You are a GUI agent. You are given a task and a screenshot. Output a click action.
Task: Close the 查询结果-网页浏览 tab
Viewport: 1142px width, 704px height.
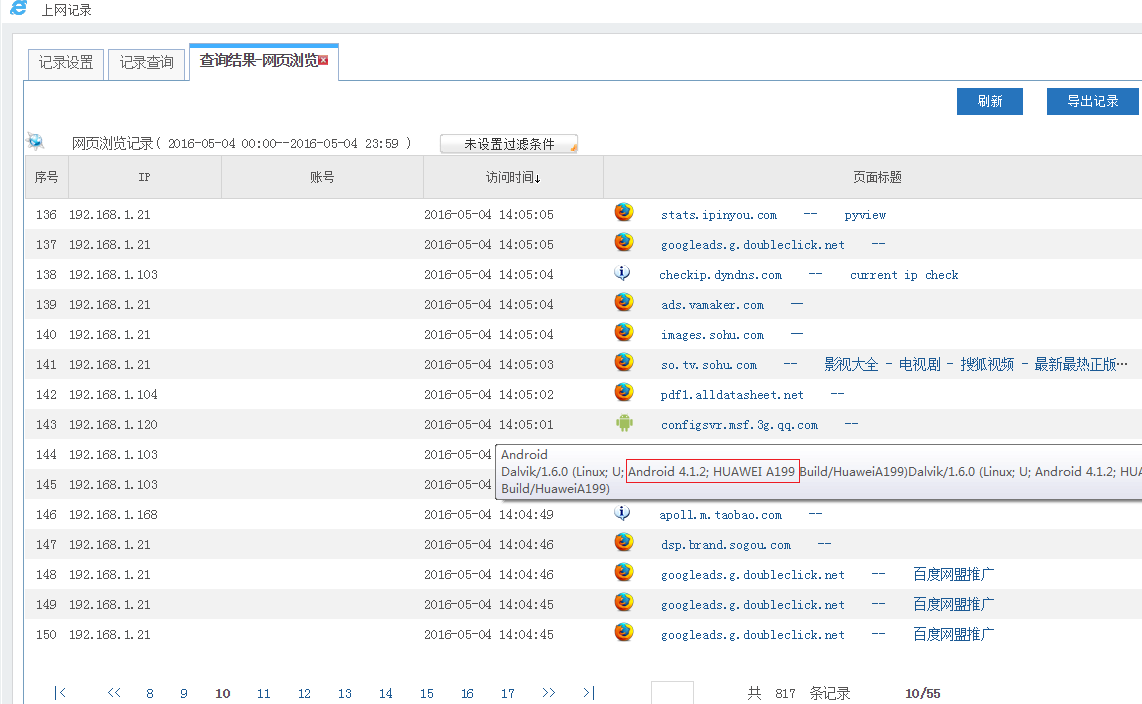pyautogui.click(x=323, y=61)
